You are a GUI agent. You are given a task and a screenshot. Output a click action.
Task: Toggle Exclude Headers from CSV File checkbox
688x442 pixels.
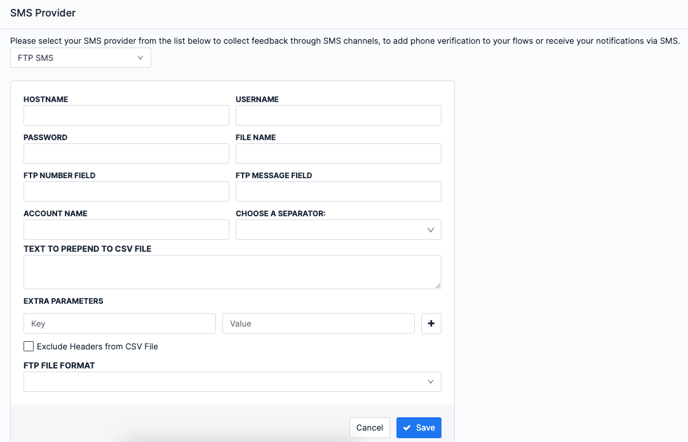[x=29, y=346]
